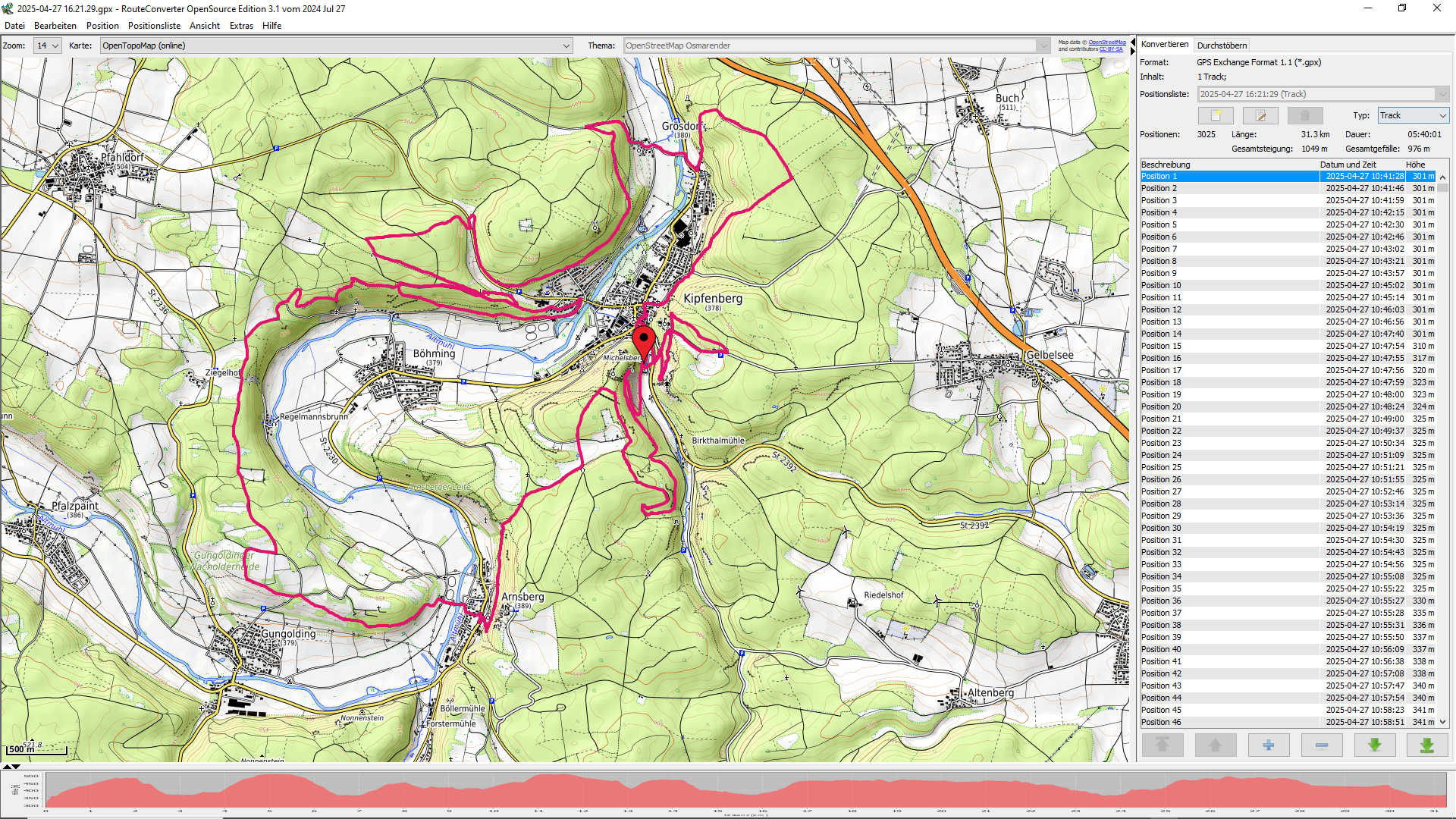The image size is (1456, 819).
Task: Open the Bearbeiten menu
Action: click(x=55, y=26)
